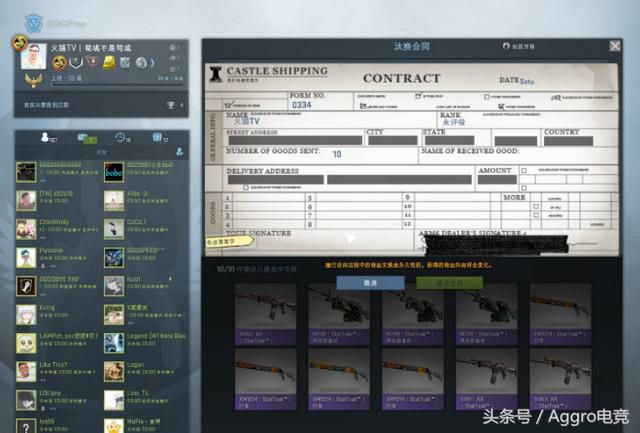Open the chat messages tab with green badge
Screen dimensions: 640x433
click(x=87, y=138)
